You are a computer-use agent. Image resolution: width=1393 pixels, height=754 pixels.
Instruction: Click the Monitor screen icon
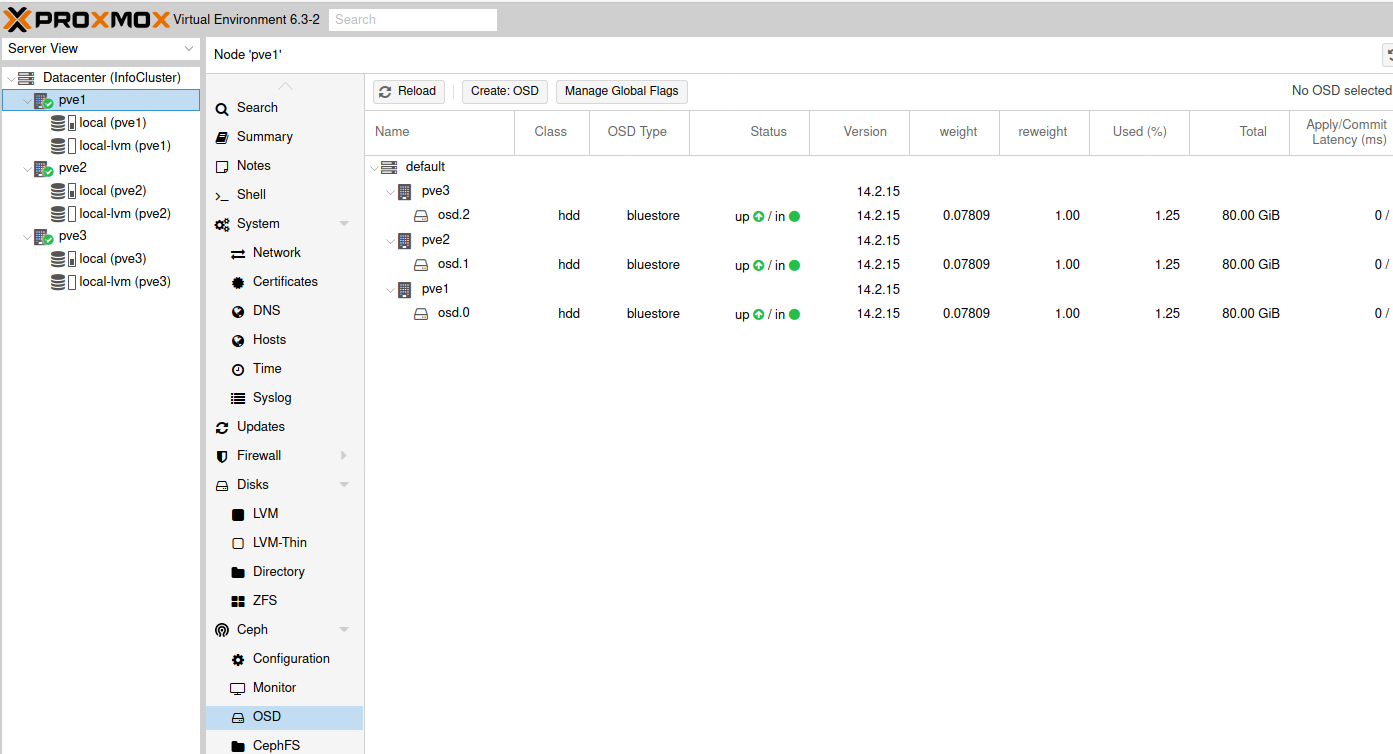238,688
